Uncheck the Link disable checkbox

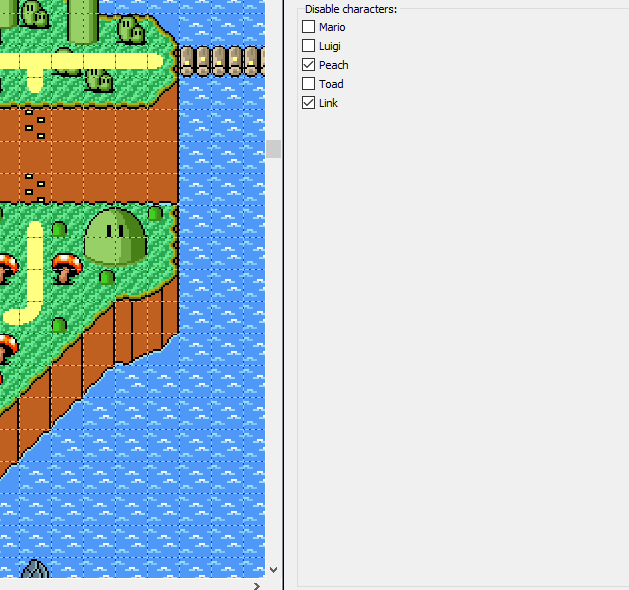pyautogui.click(x=308, y=103)
